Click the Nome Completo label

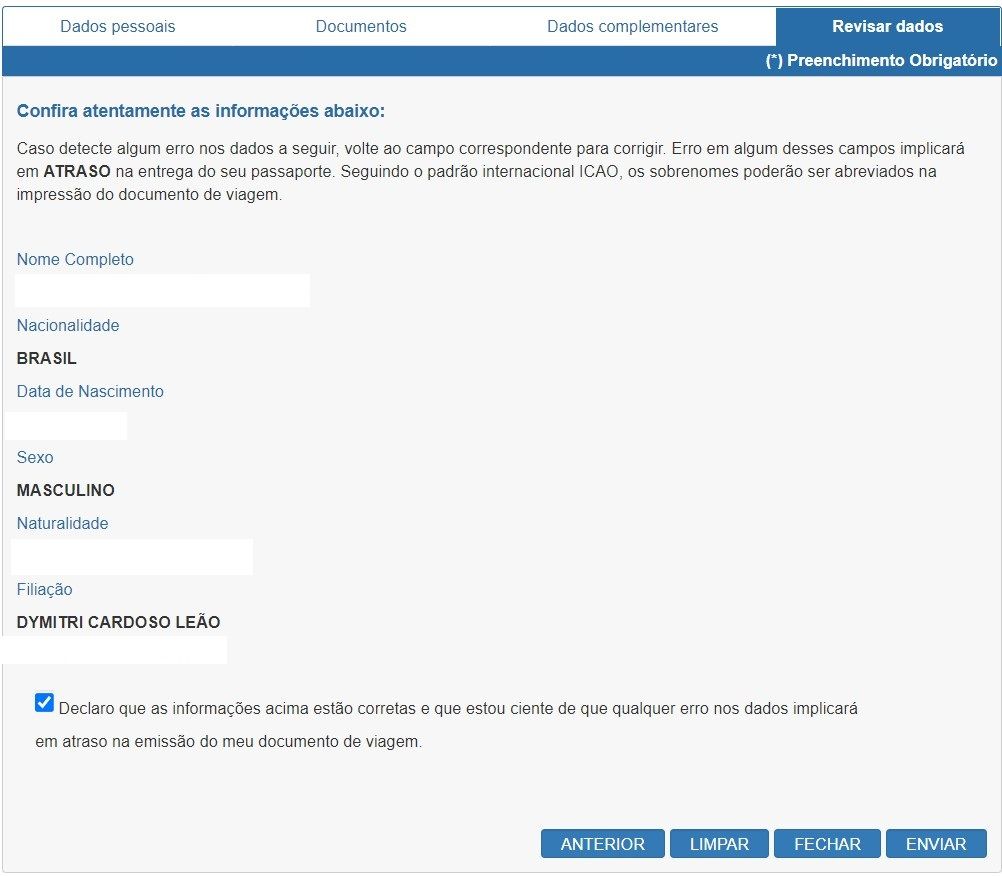75,260
